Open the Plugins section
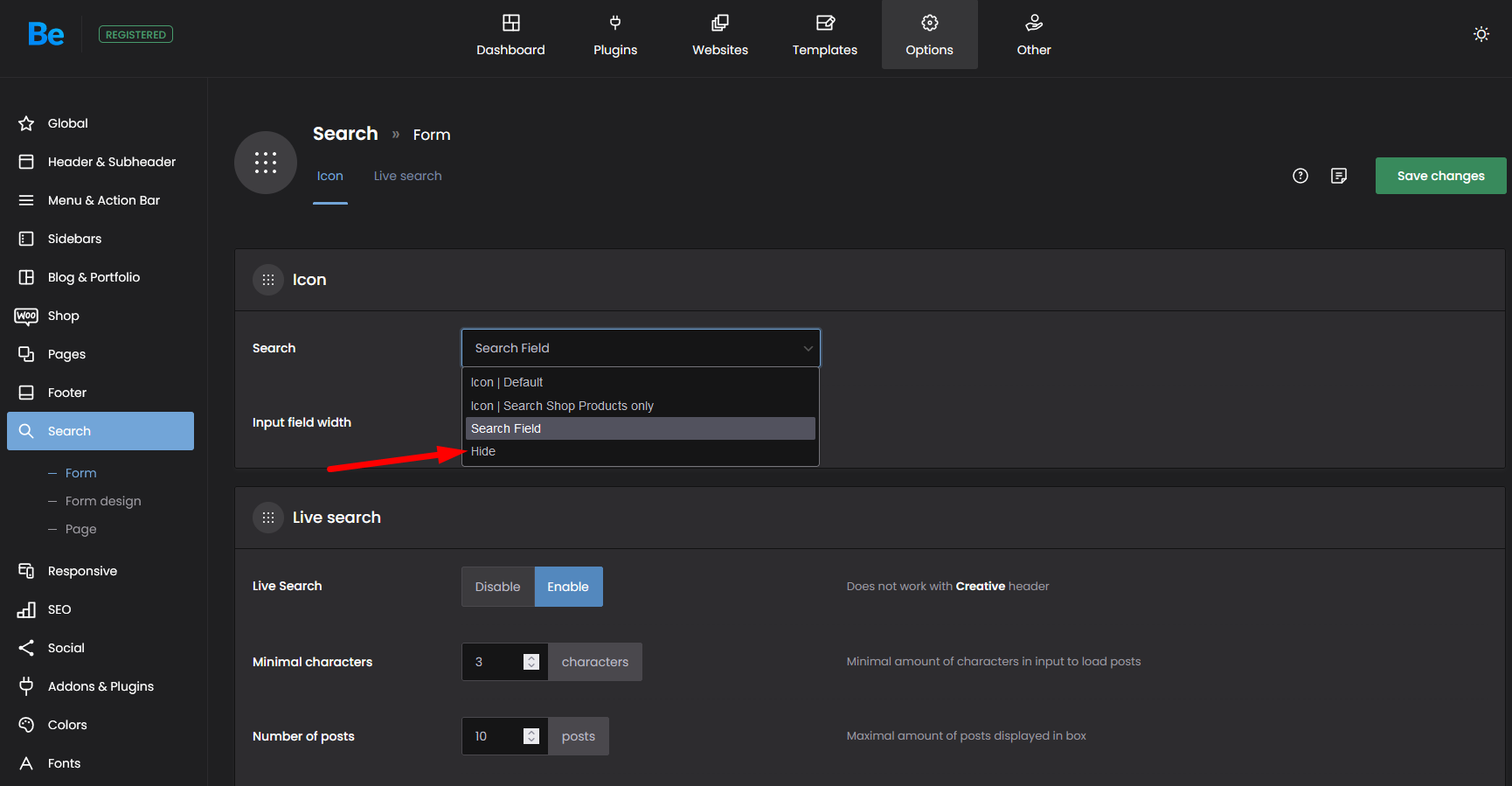1512x786 pixels. coord(615,35)
